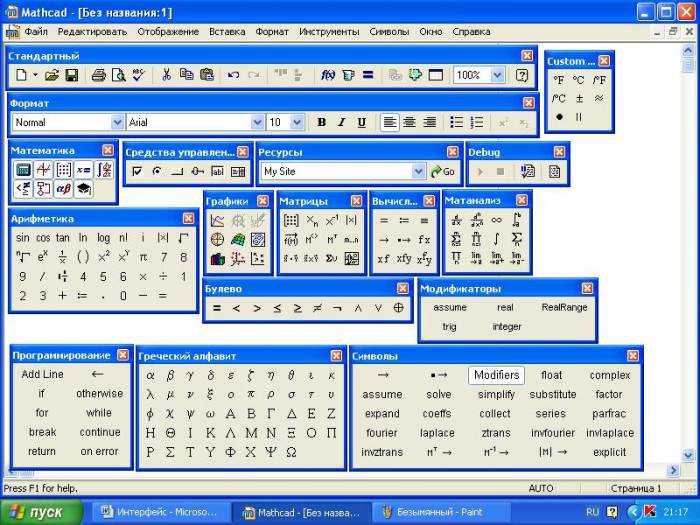700x525 pixels.
Task: Insert checkbox control from Средства управления
Action: tap(137, 171)
